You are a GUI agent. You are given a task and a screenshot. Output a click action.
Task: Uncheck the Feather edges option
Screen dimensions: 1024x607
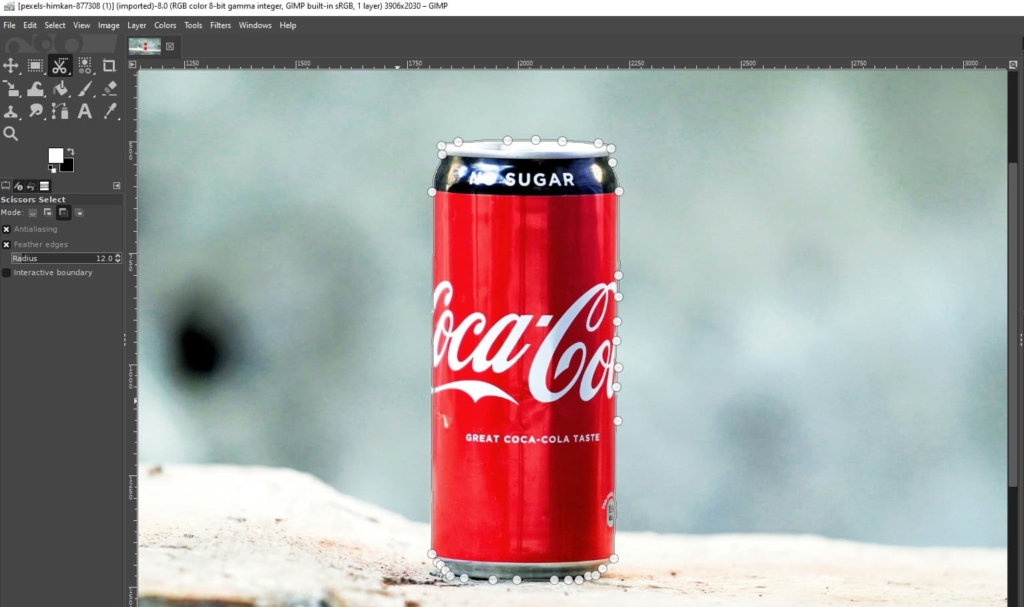6,244
